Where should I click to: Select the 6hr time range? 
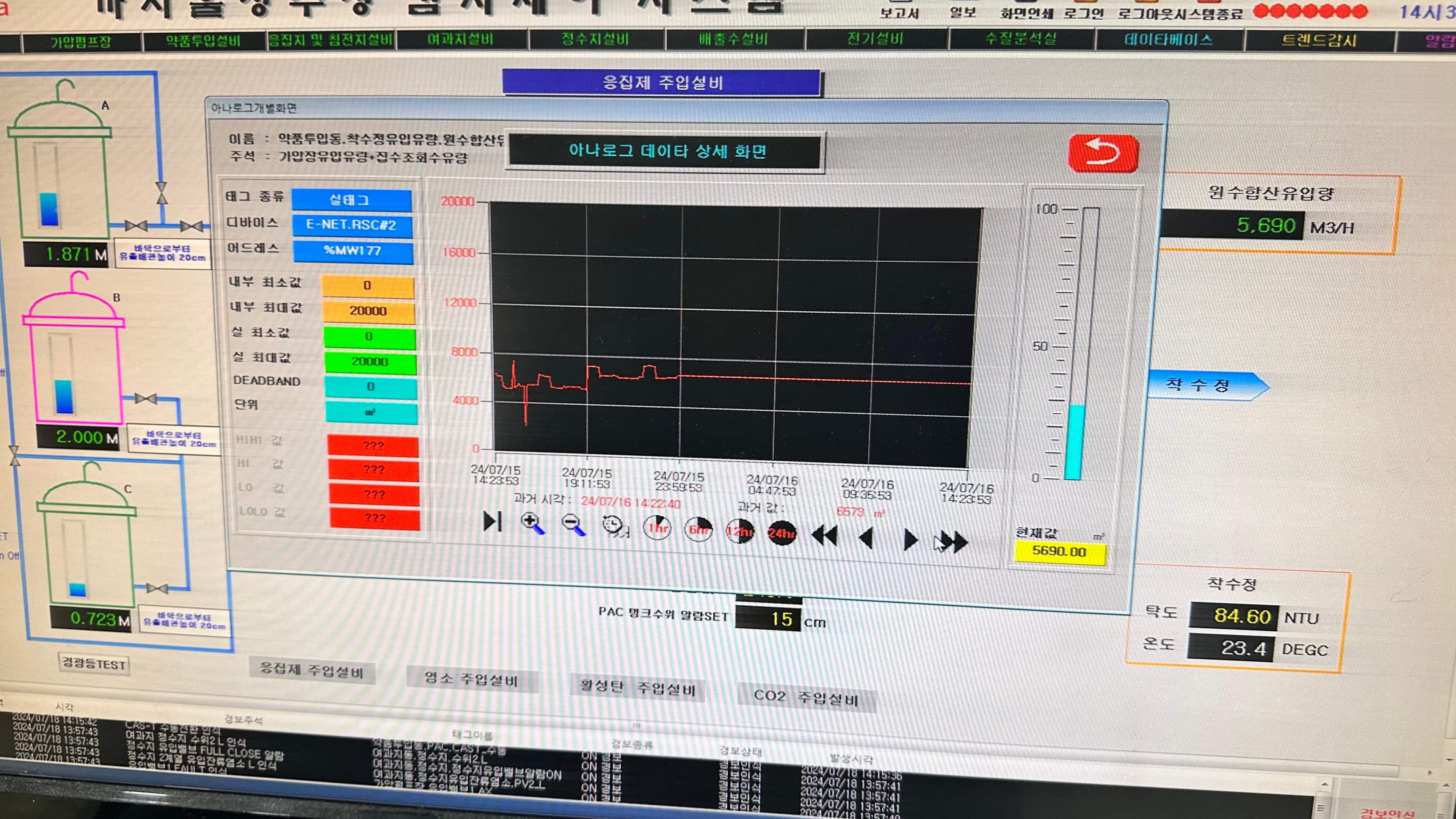pyautogui.click(x=698, y=531)
